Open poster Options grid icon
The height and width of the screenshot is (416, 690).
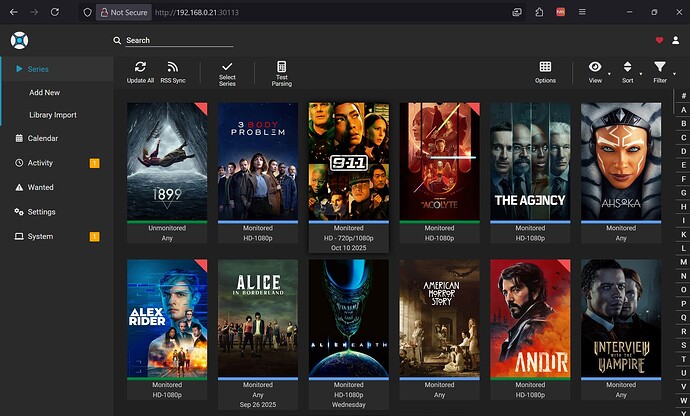click(545, 67)
